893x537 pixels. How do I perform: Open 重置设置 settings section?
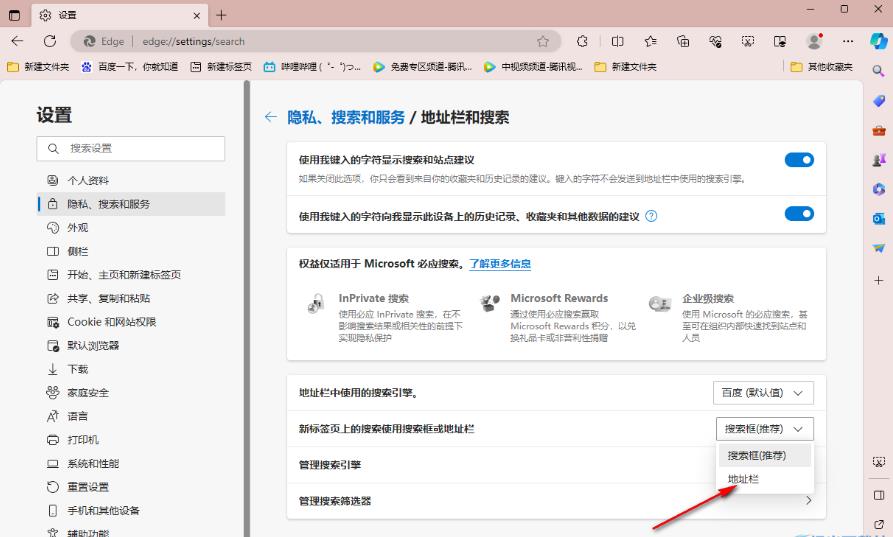(x=131, y=487)
